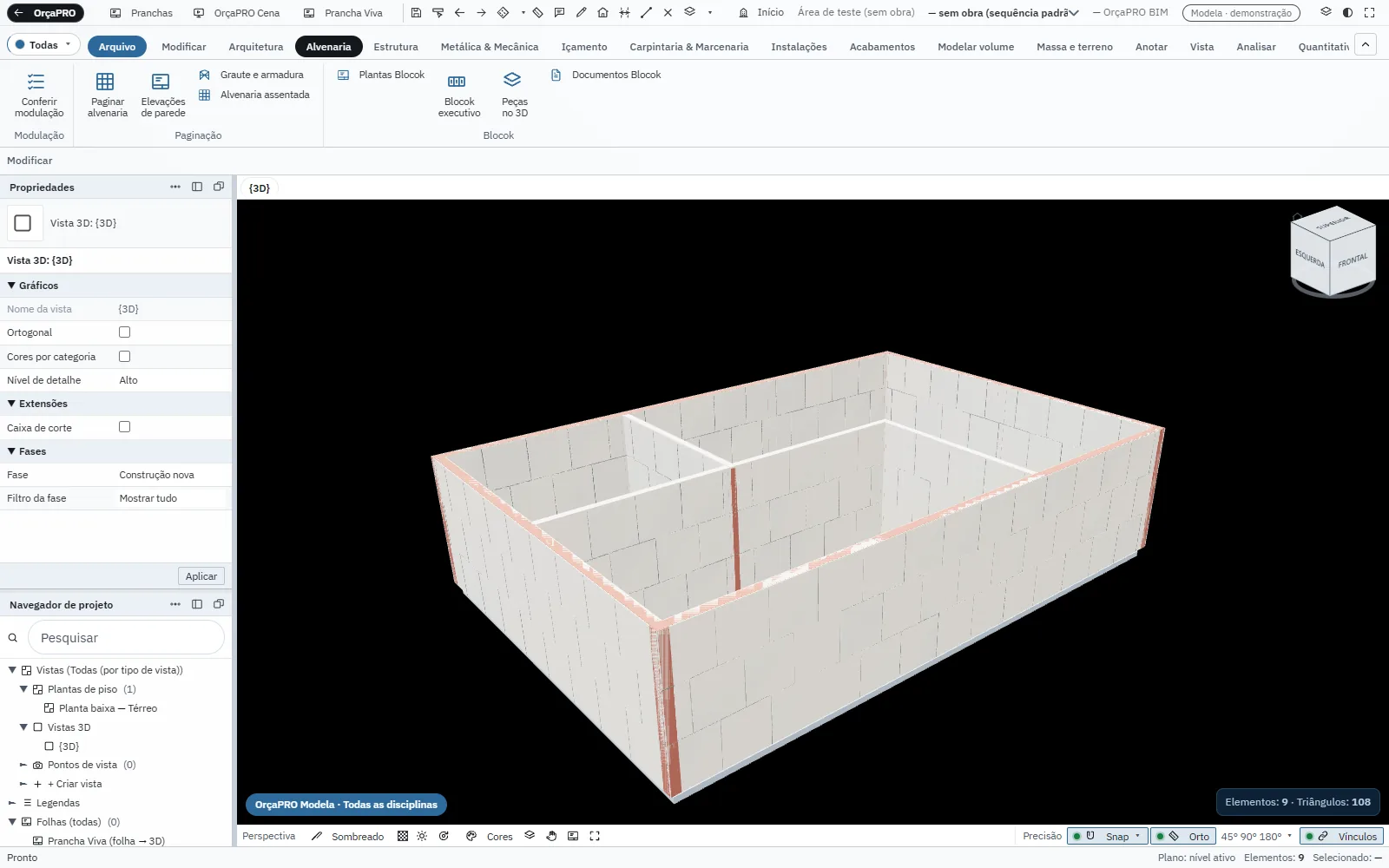Click the OrçaPRO back button
Viewport: 1389px width, 868px height.
pyautogui.click(x=45, y=13)
